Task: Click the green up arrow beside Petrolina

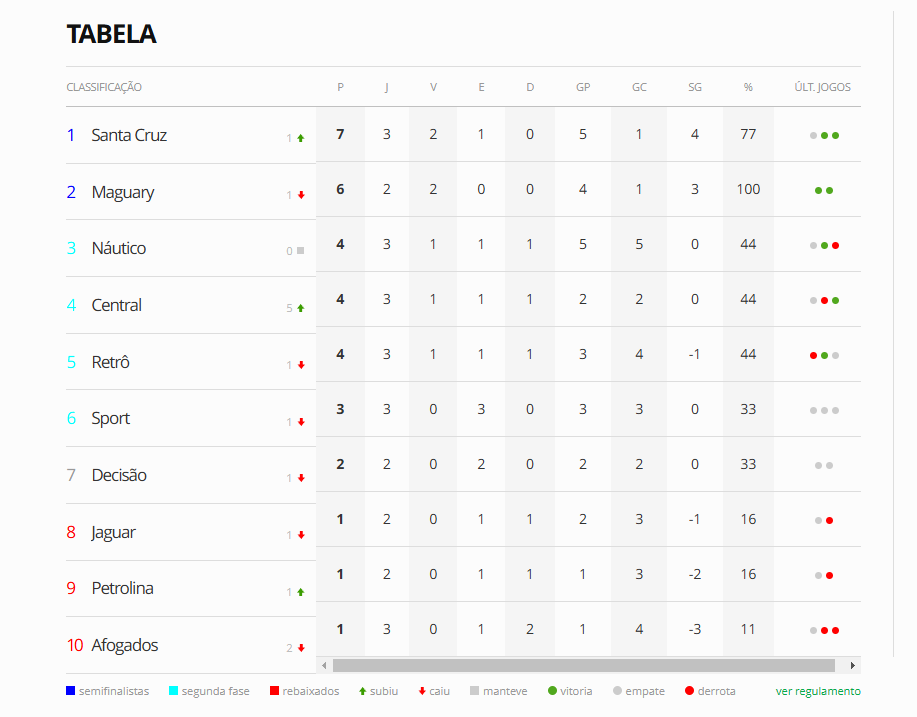Action: pyautogui.click(x=301, y=592)
